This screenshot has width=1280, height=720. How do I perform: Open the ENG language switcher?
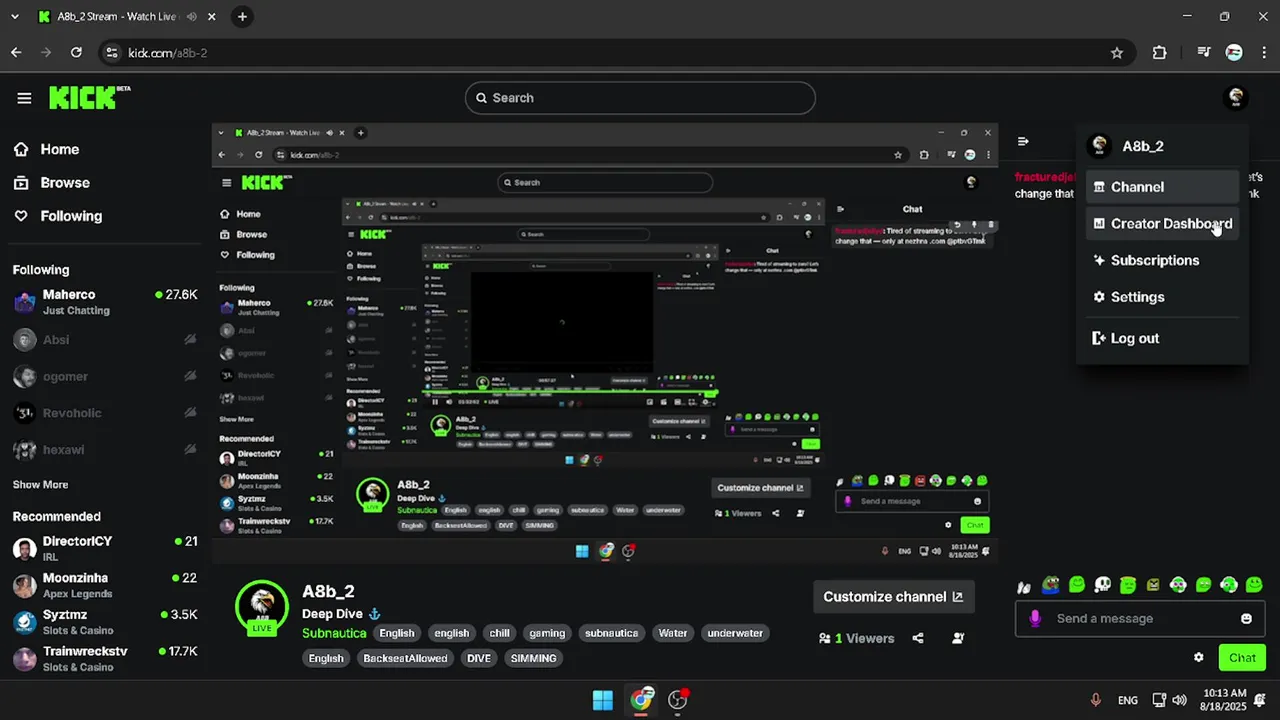click(x=1128, y=700)
